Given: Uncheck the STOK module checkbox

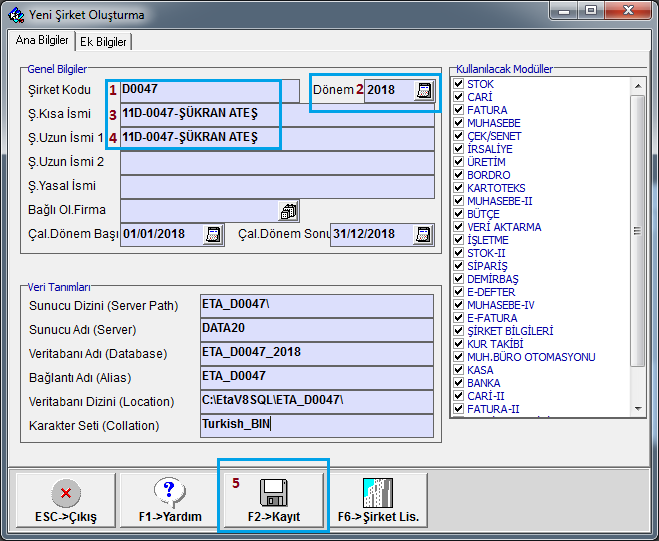Looking at the screenshot, I should 459,84.
